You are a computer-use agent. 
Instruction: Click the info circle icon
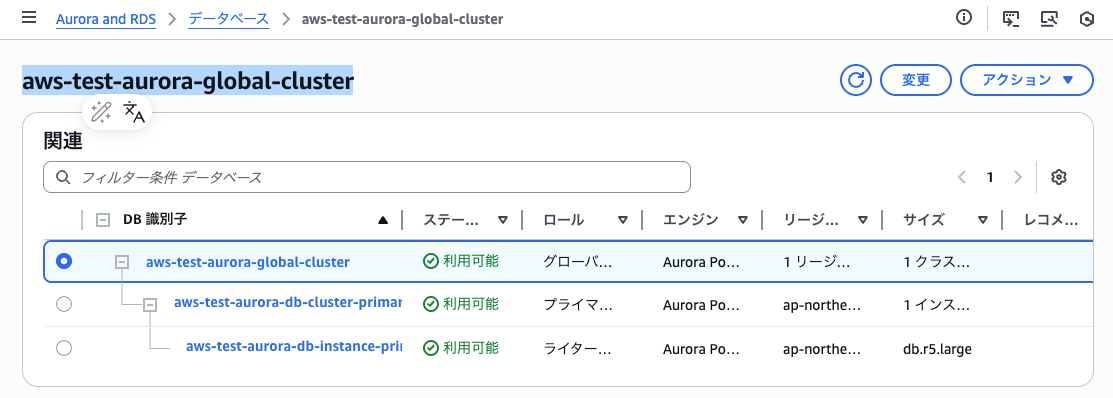963,19
